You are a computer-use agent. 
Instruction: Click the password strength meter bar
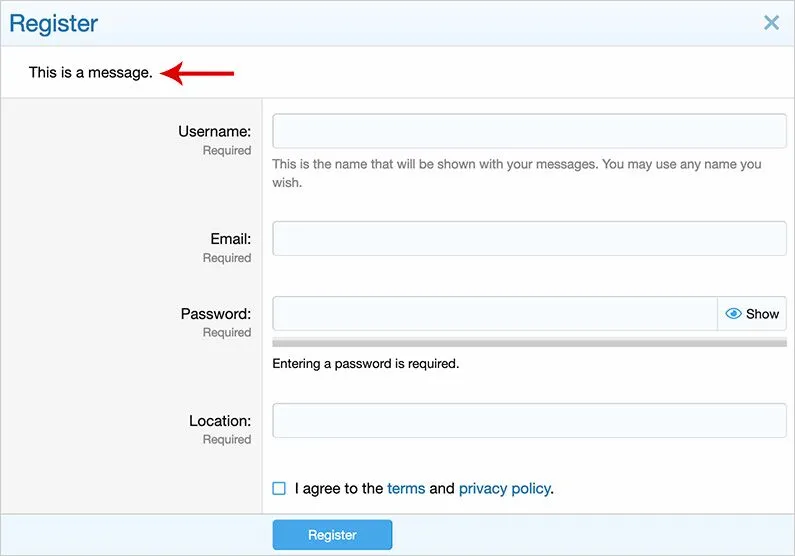tap(529, 343)
